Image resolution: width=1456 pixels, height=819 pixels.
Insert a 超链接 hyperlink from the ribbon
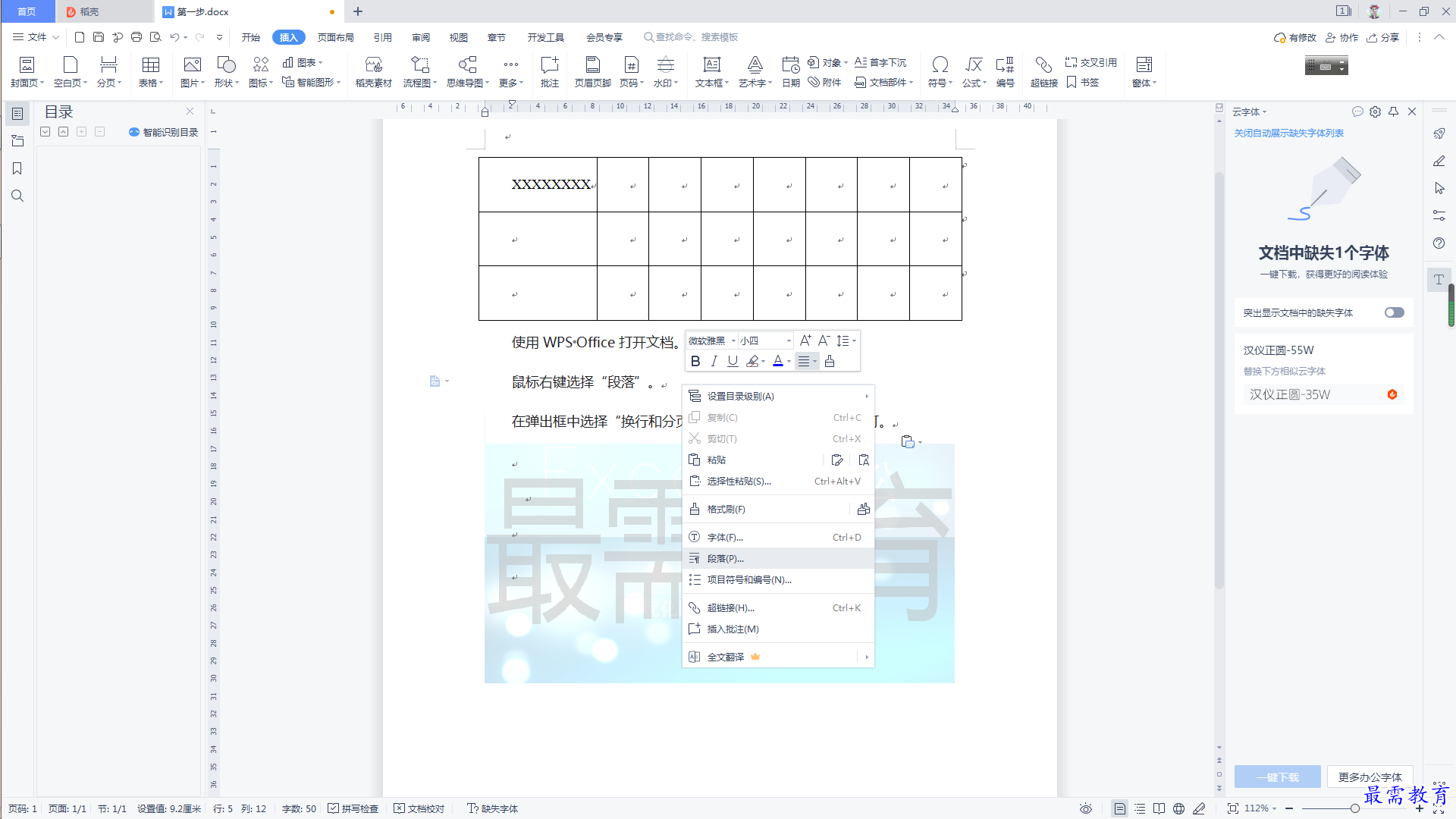click(1043, 72)
